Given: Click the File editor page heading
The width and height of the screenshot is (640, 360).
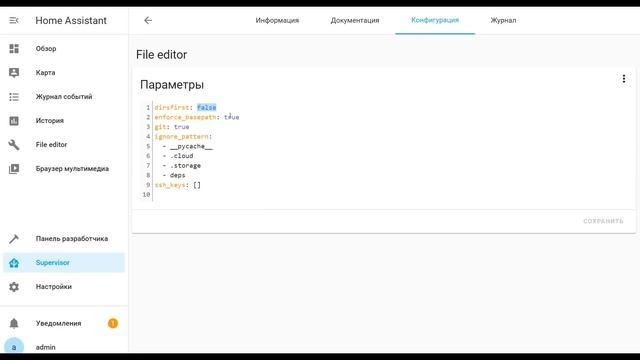Looking at the screenshot, I should point(162,55).
